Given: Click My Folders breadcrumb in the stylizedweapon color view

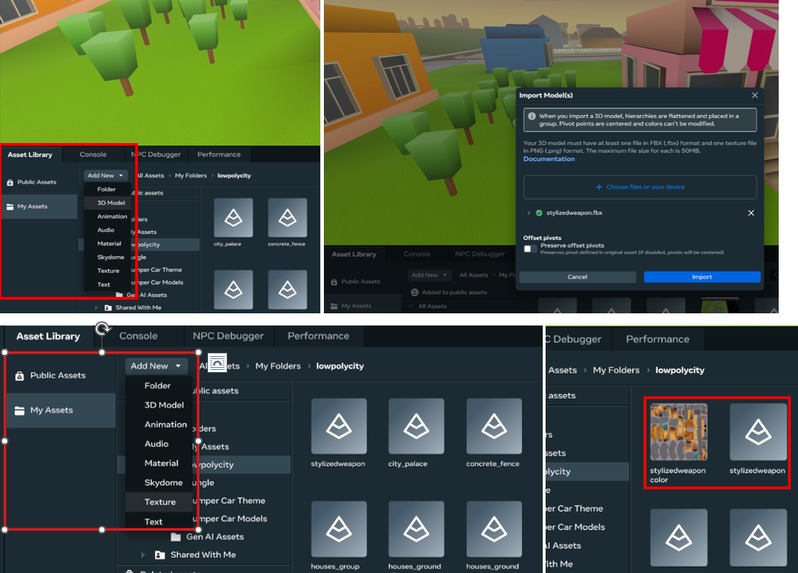Looking at the screenshot, I should tap(616, 370).
